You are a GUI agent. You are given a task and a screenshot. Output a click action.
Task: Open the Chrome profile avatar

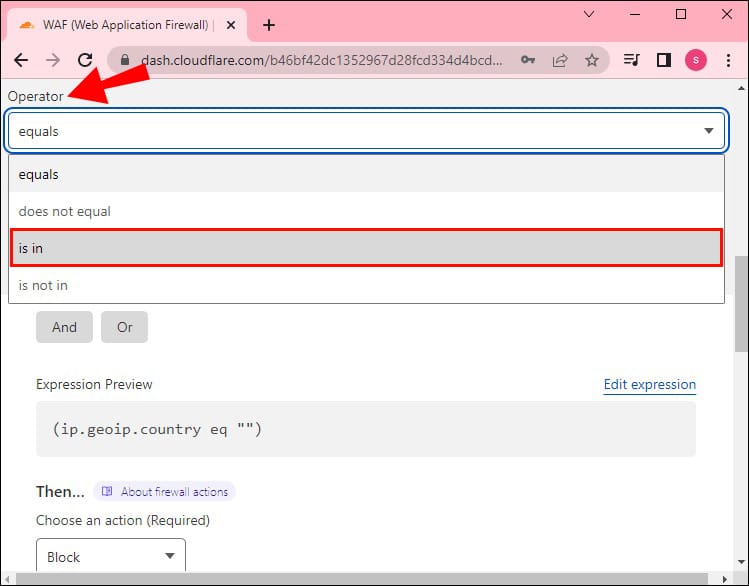[695, 60]
